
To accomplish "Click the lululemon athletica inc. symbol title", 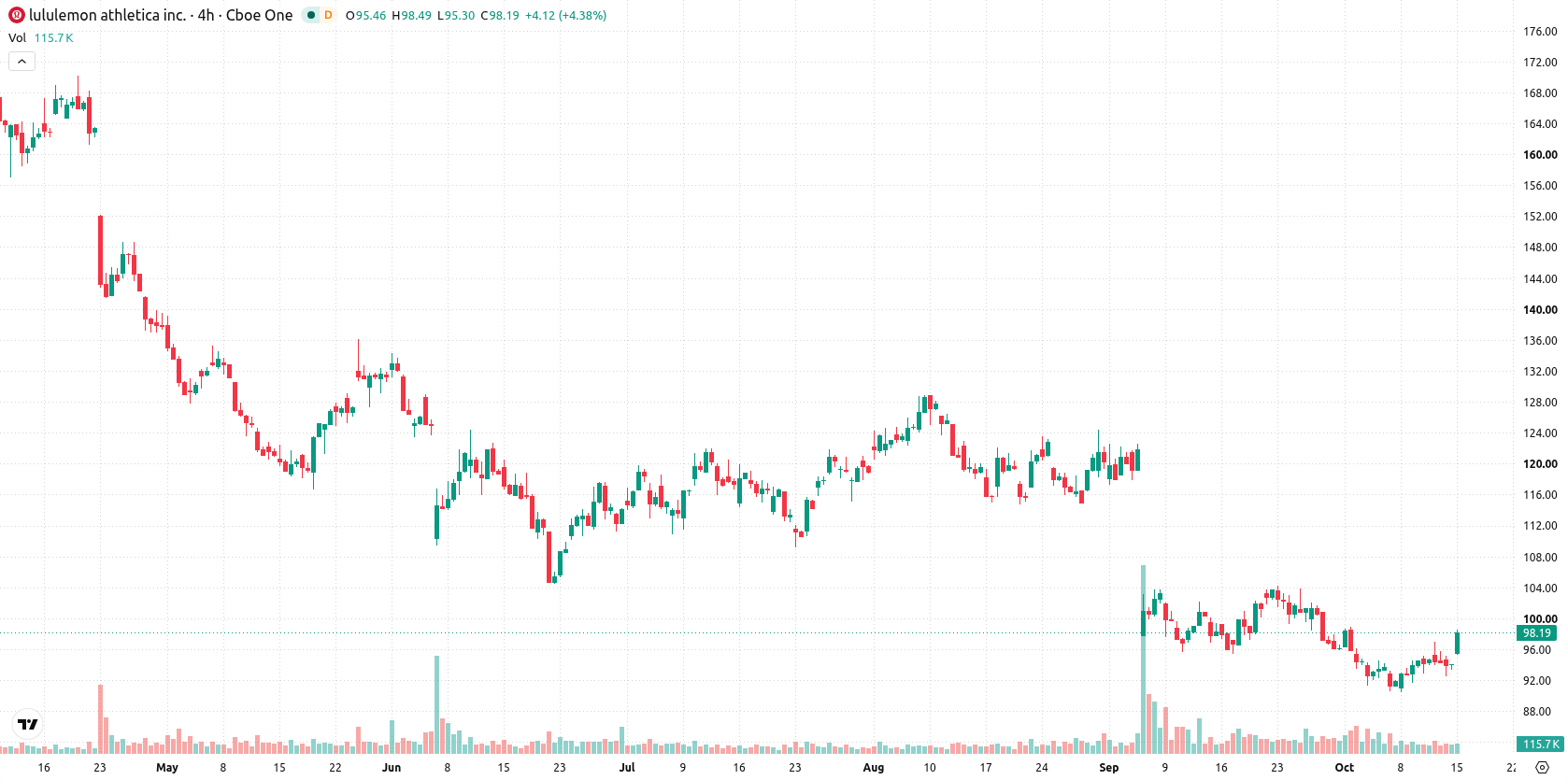I will pos(107,15).
